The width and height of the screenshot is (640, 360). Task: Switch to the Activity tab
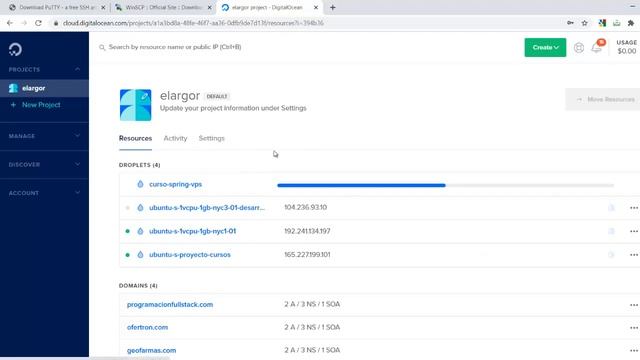click(175, 138)
